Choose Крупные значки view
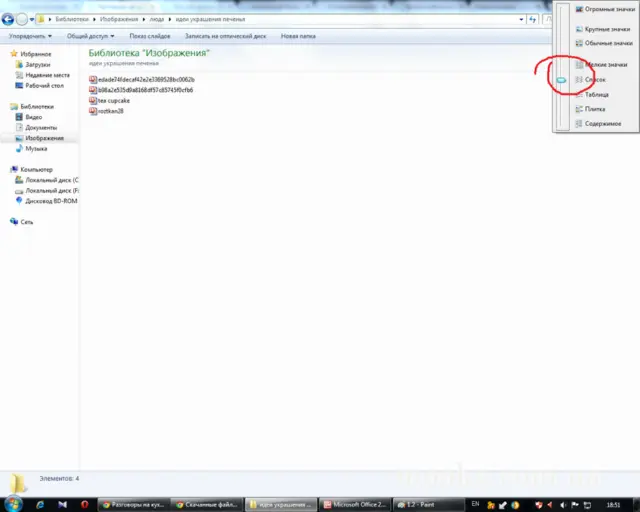Viewport: 640px width, 512px height. click(x=603, y=29)
